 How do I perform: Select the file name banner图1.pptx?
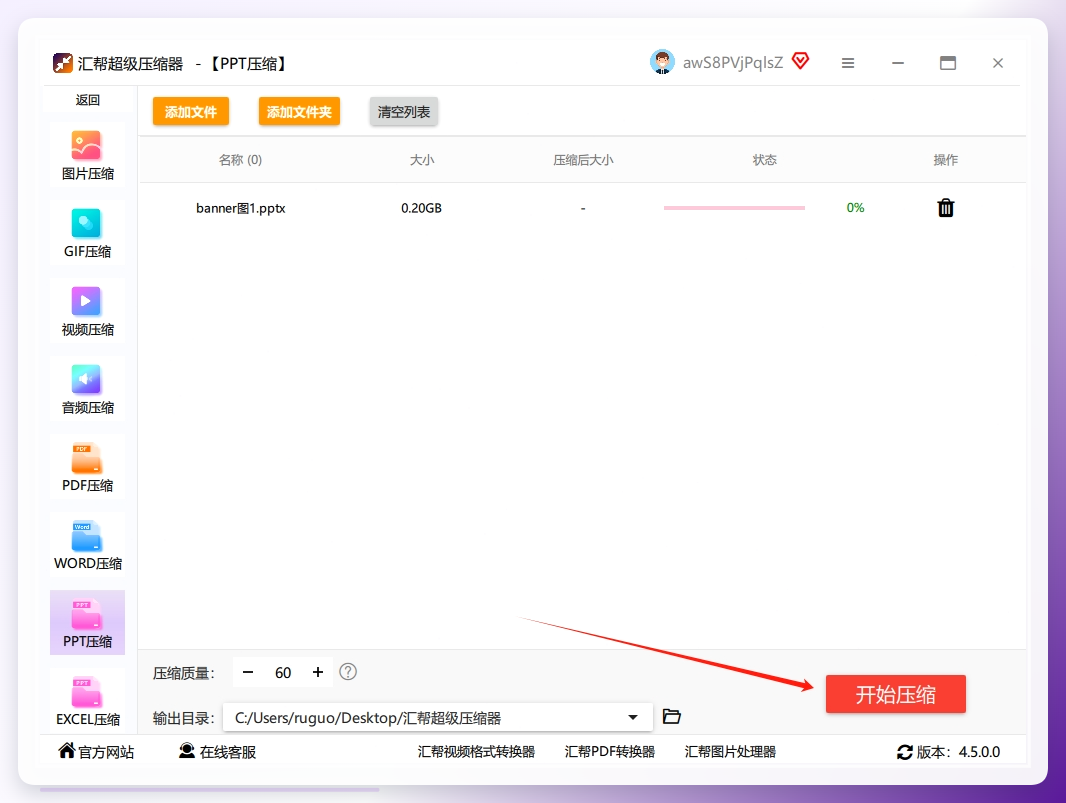pos(241,208)
